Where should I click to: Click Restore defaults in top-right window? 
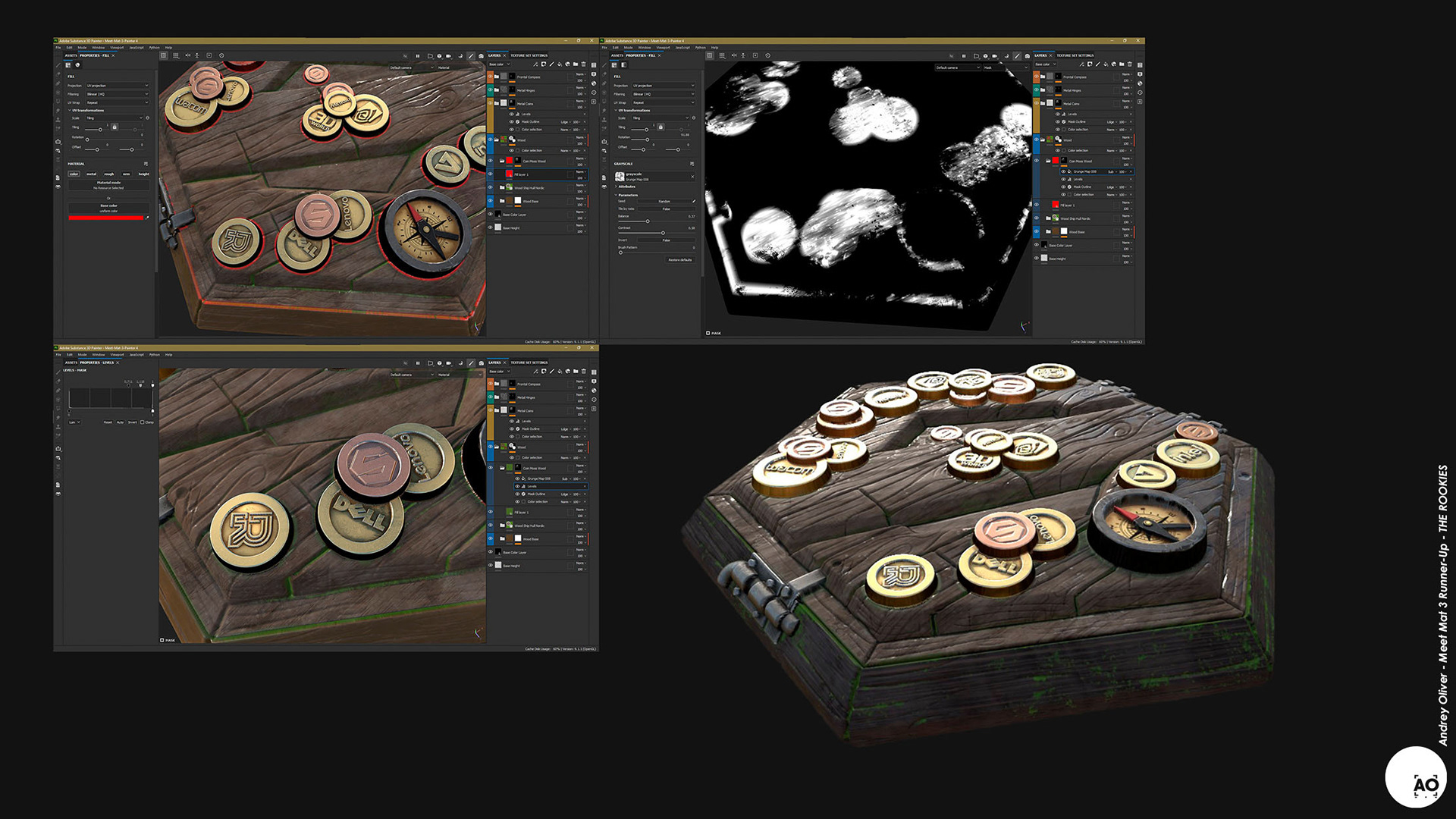[679, 260]
